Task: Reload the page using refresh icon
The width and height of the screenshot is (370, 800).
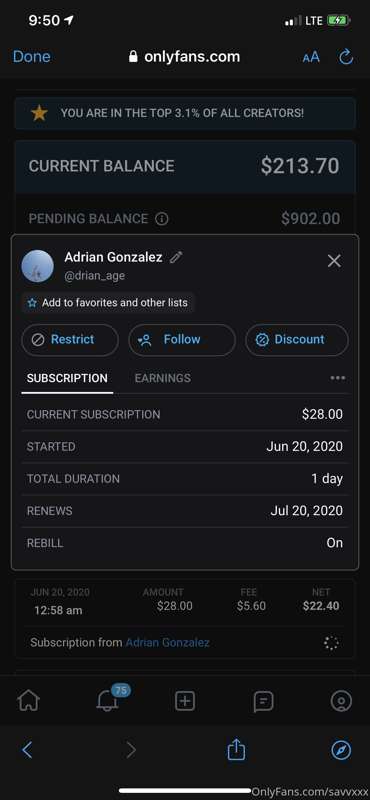Action: click(347, 57)
